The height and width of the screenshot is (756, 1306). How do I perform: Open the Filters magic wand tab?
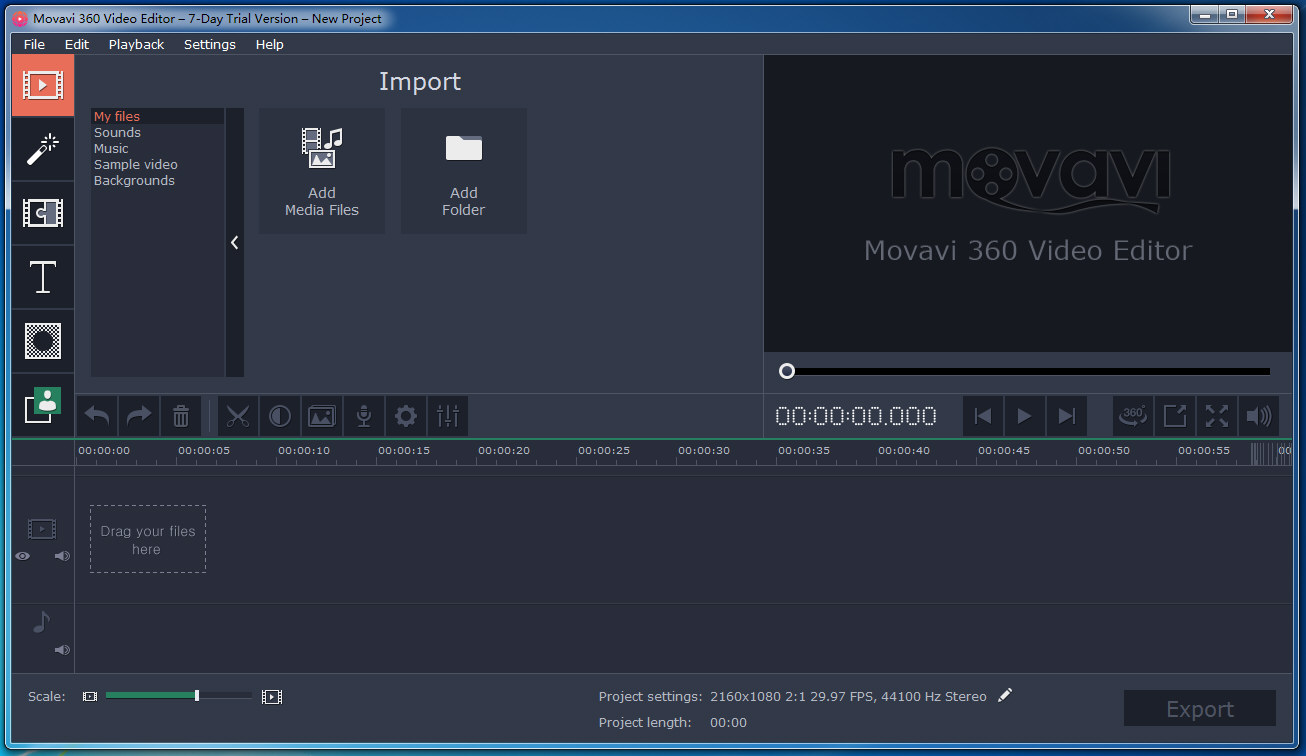(43, 149)
